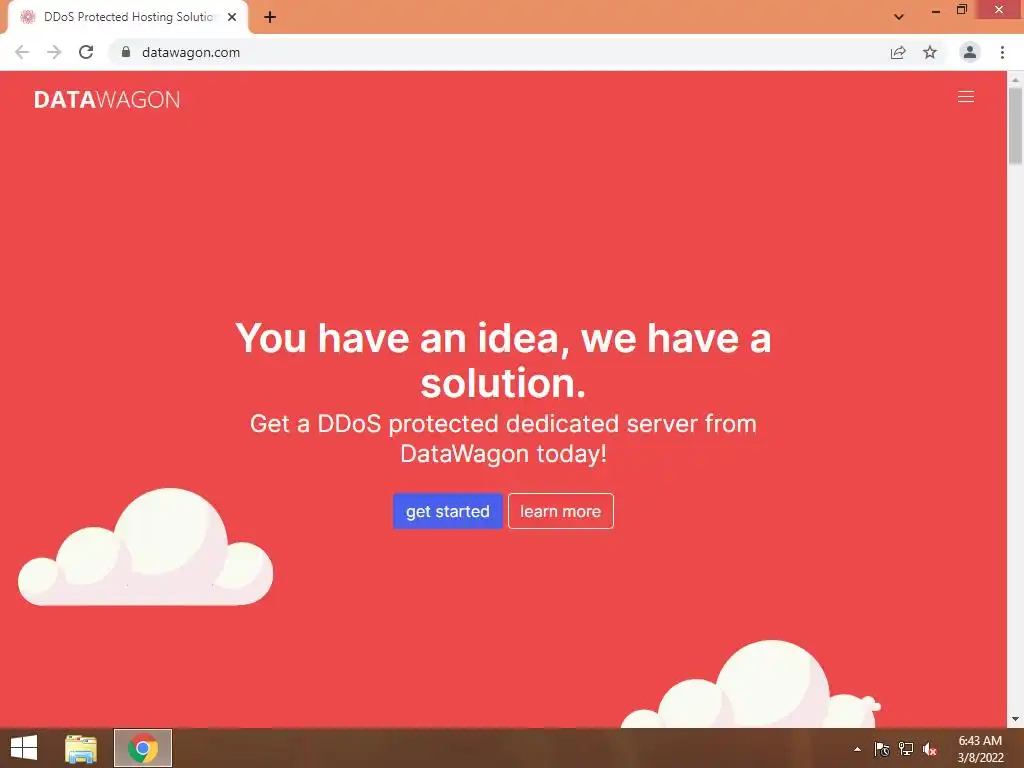The height and width of the screenshot is (768, 1024).
Task: Open Chrome three-dot menu
Action: tap(1002, 52)
